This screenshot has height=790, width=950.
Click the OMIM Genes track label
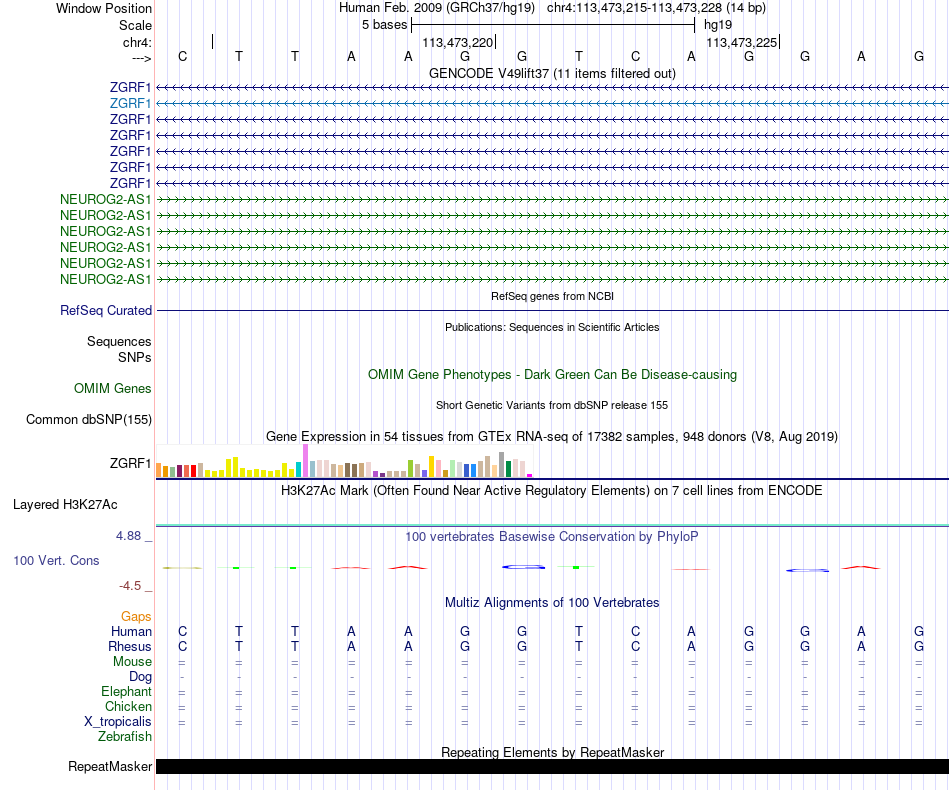point(113,388)
